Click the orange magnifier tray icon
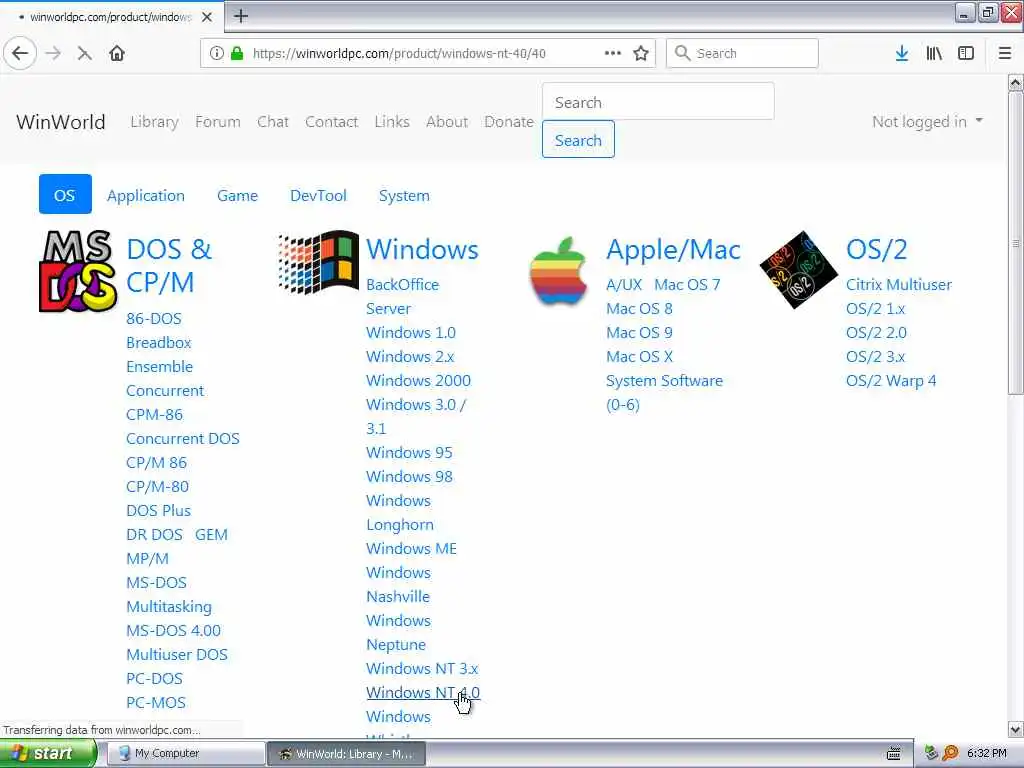This screenshot has height=768, width=1024. (x=950, y=753)
